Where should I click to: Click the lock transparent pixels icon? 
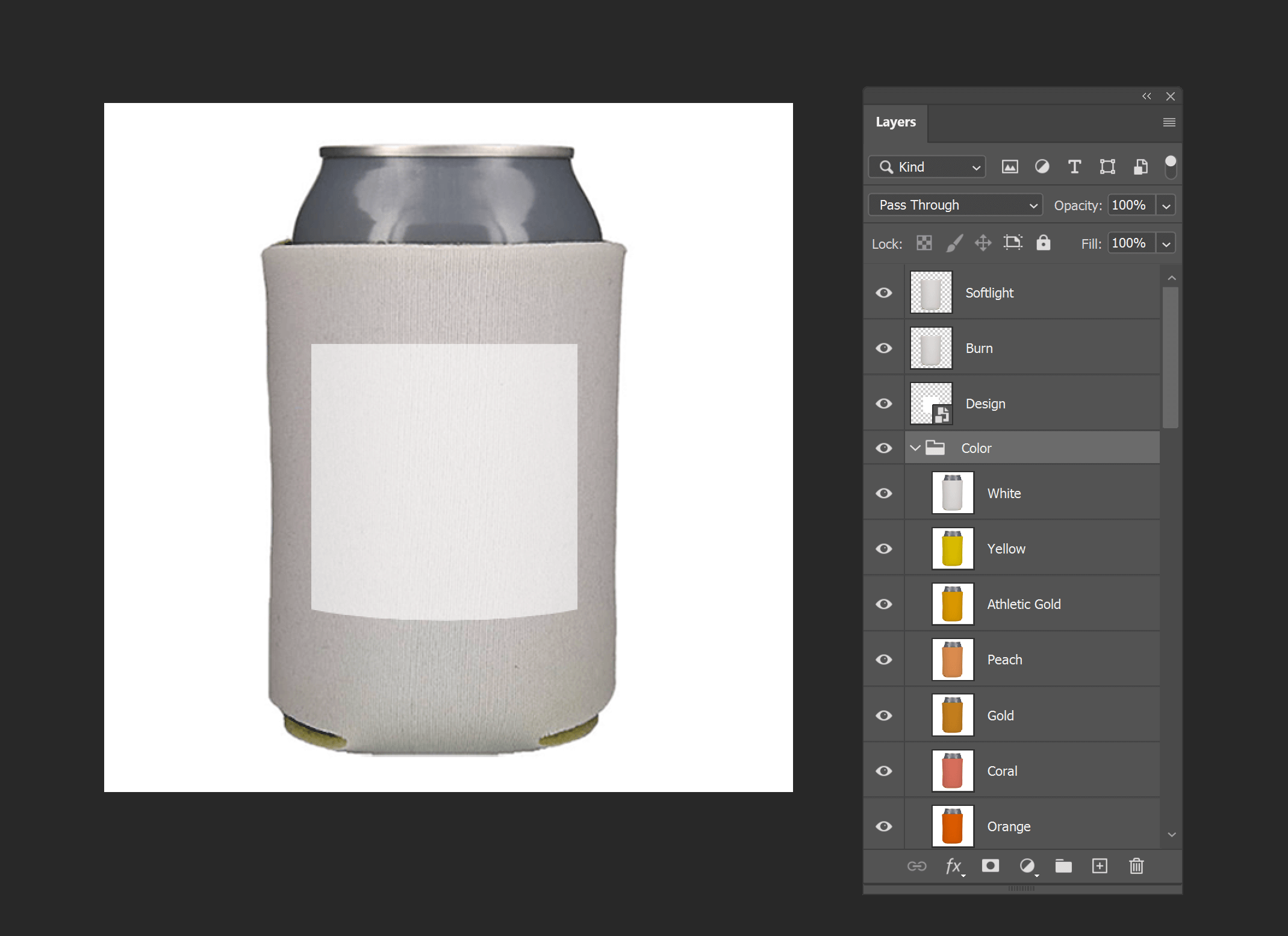point(924,243)
